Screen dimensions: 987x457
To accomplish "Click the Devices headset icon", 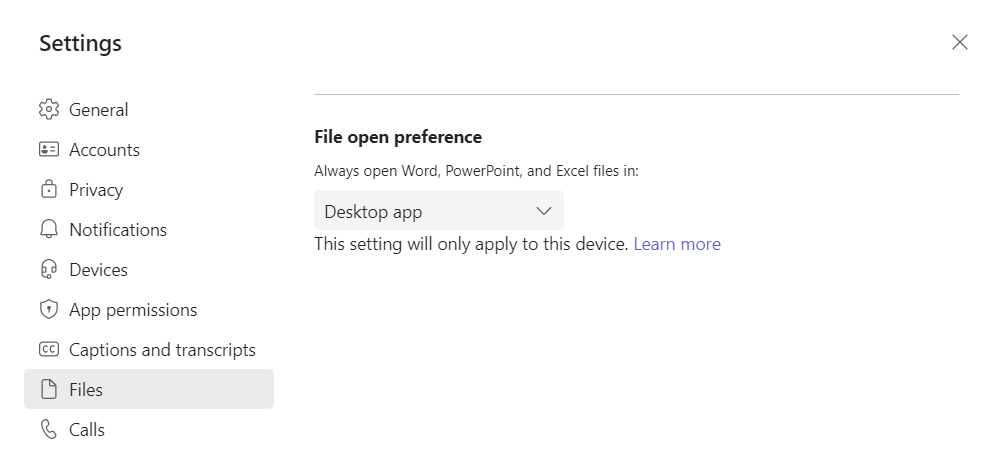I will (x=48, y=269).
